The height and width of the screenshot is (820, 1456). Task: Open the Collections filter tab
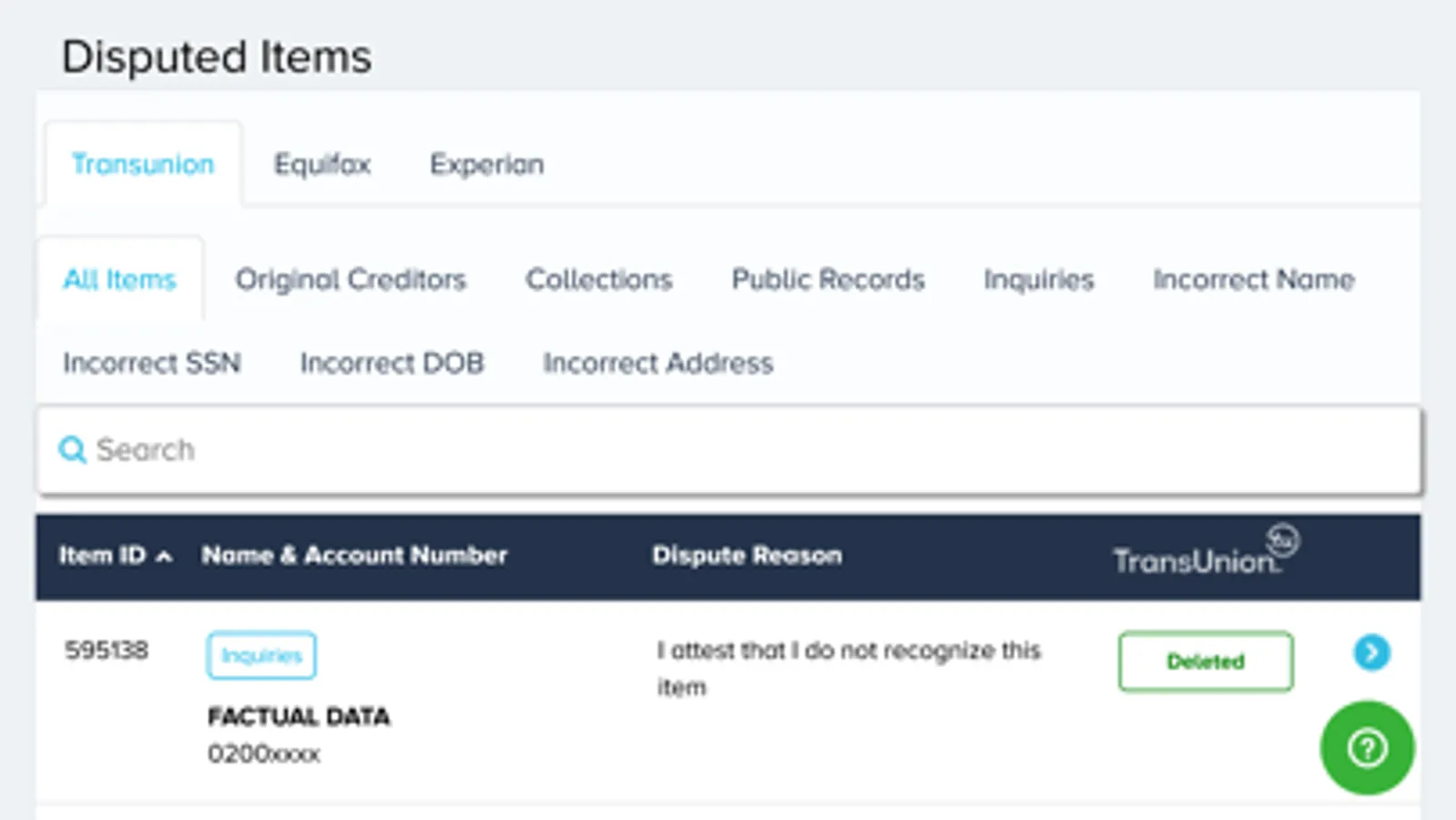coord(598,279)
